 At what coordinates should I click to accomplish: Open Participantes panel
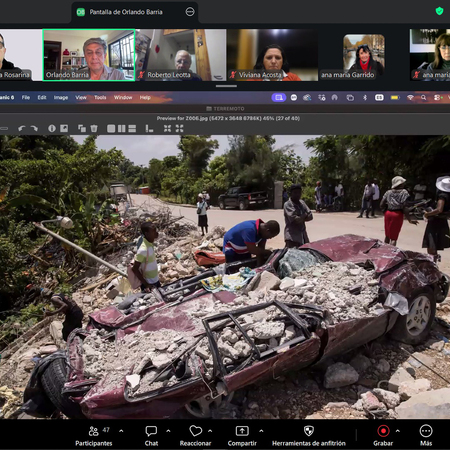tap(94, 436)
